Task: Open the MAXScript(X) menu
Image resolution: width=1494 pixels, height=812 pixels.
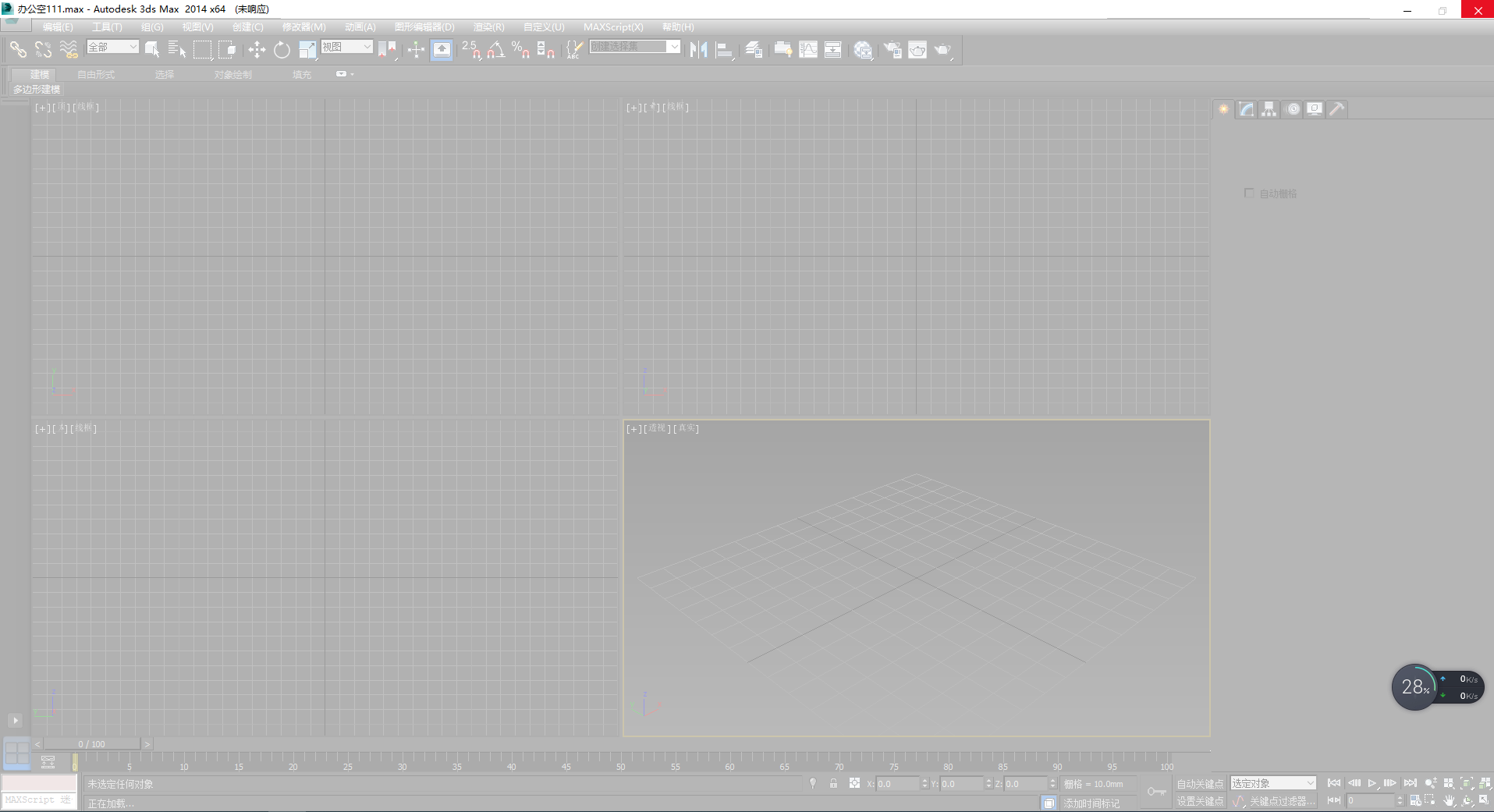Action: coord(614,27)
